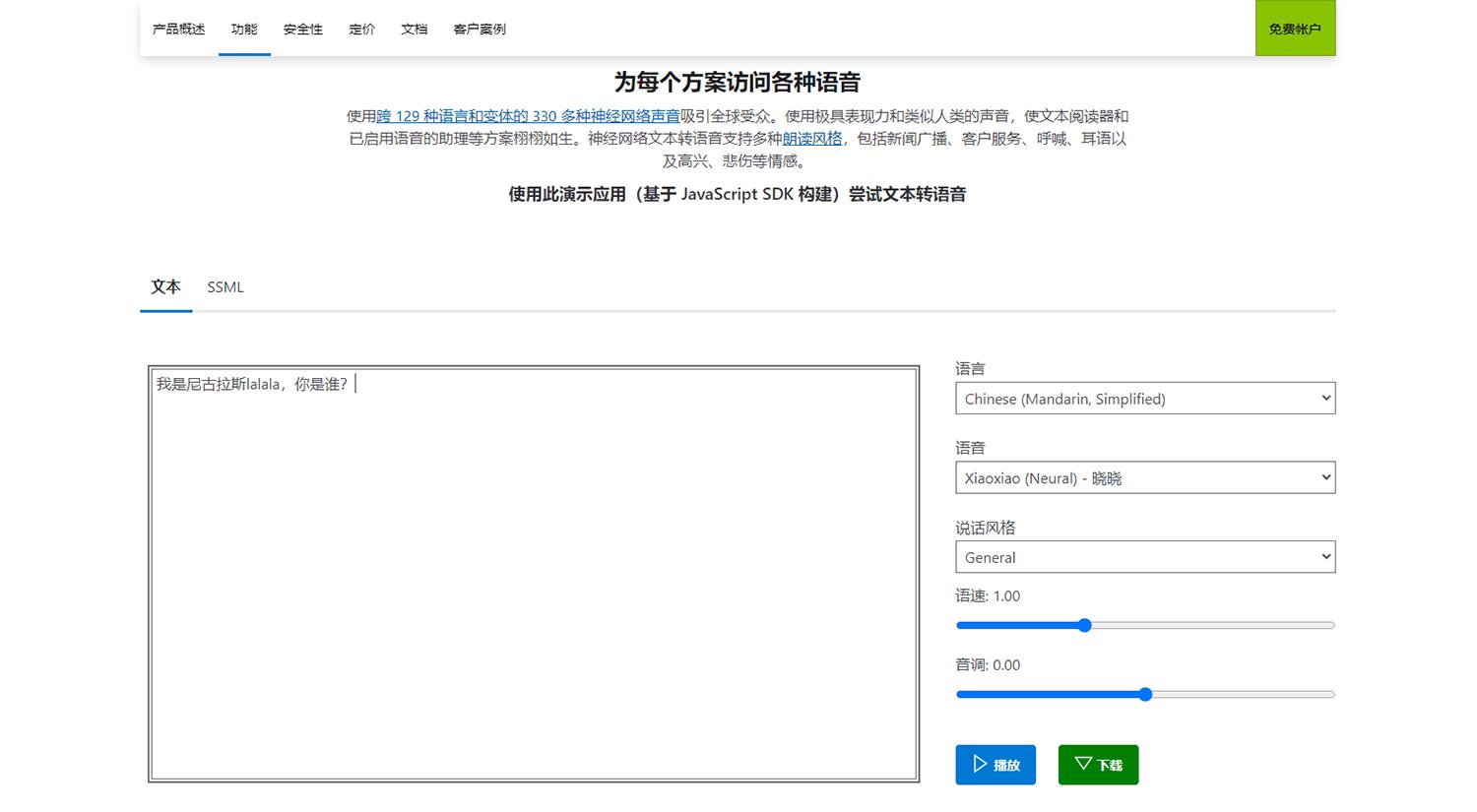The width and height of the screenshot is (1477, 812).
Task: Click the Play icon to hear speech
Action: point(980,765)
